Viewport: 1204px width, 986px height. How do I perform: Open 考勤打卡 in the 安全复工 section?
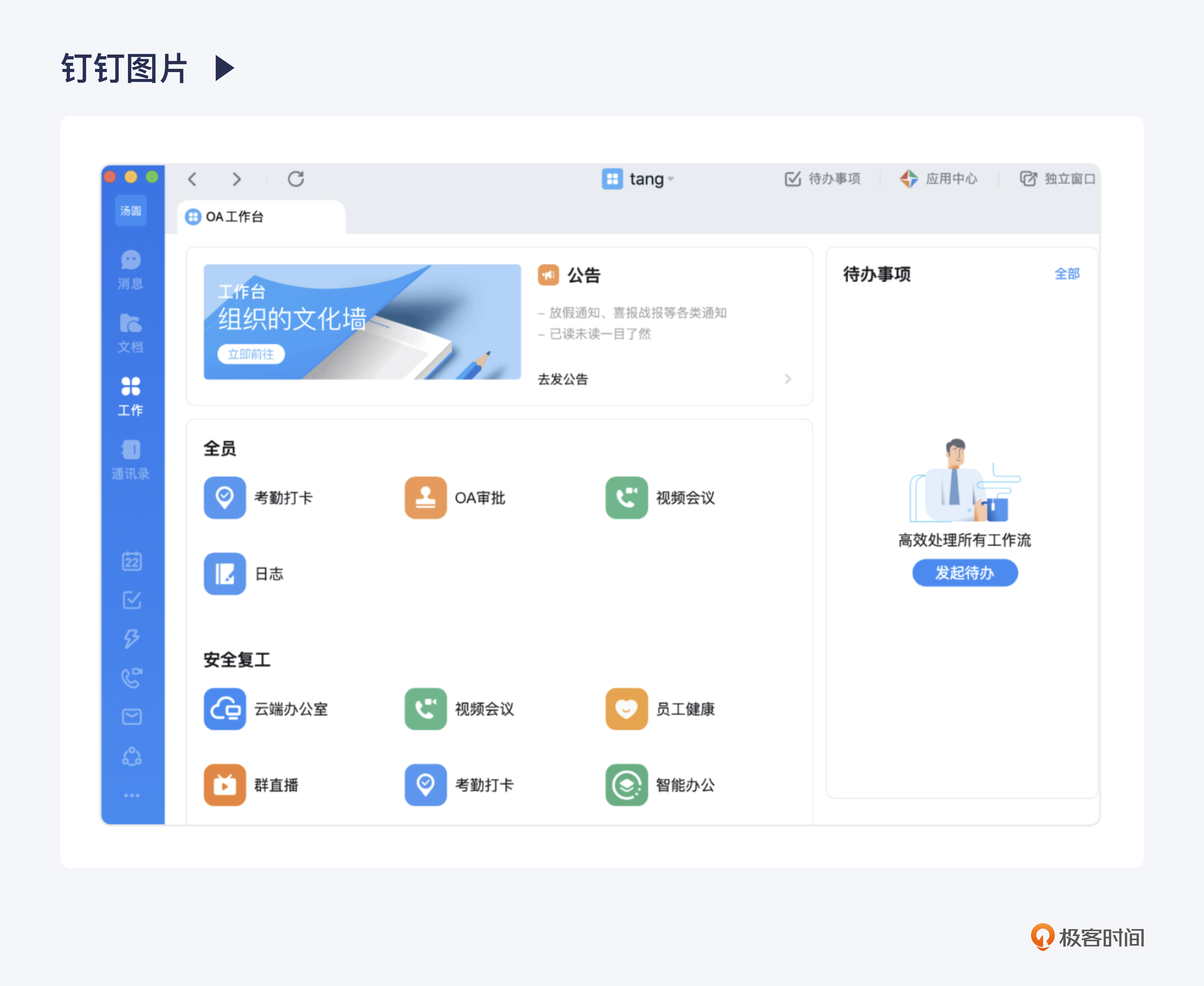pyautogui.click(x=426, y=785)
